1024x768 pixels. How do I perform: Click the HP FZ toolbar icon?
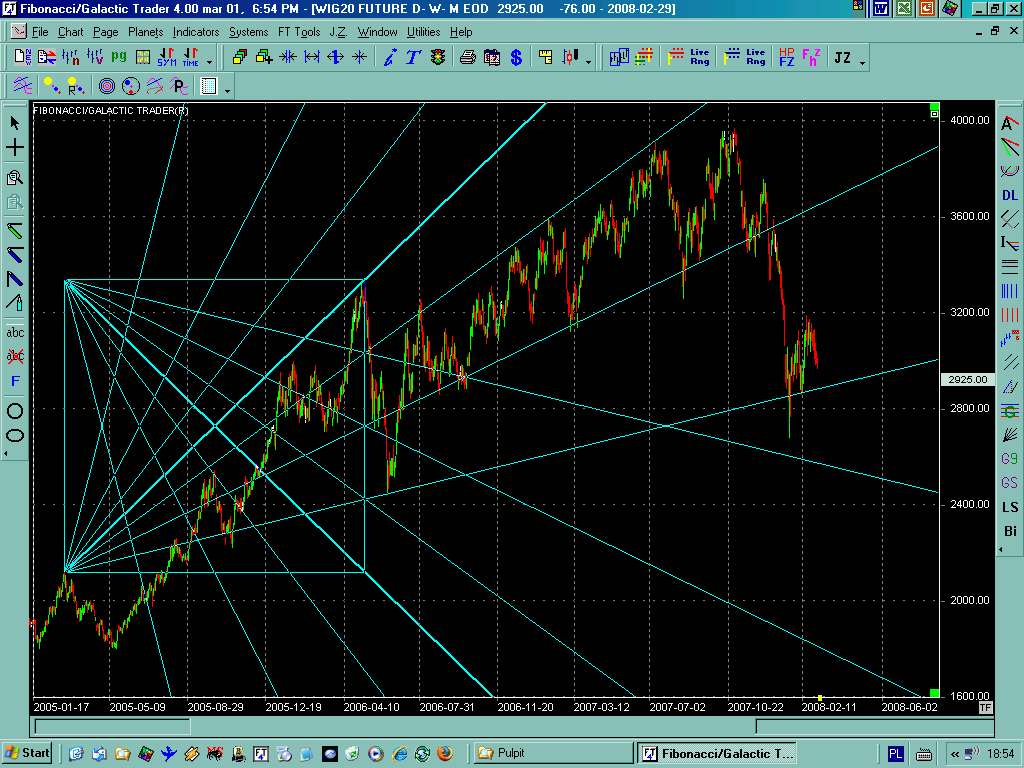point(787,57)
